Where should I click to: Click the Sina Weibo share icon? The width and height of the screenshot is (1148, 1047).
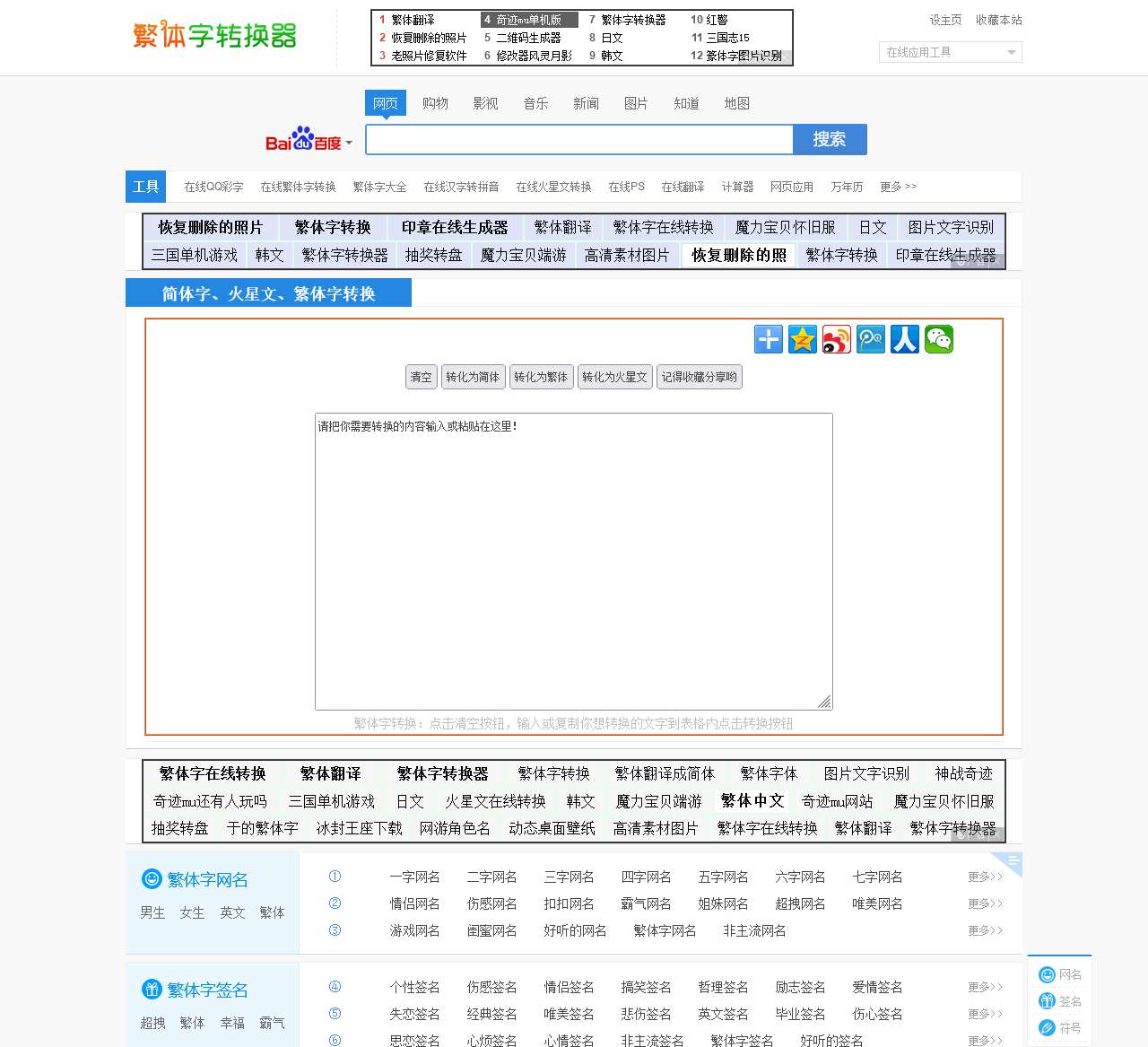836,339
